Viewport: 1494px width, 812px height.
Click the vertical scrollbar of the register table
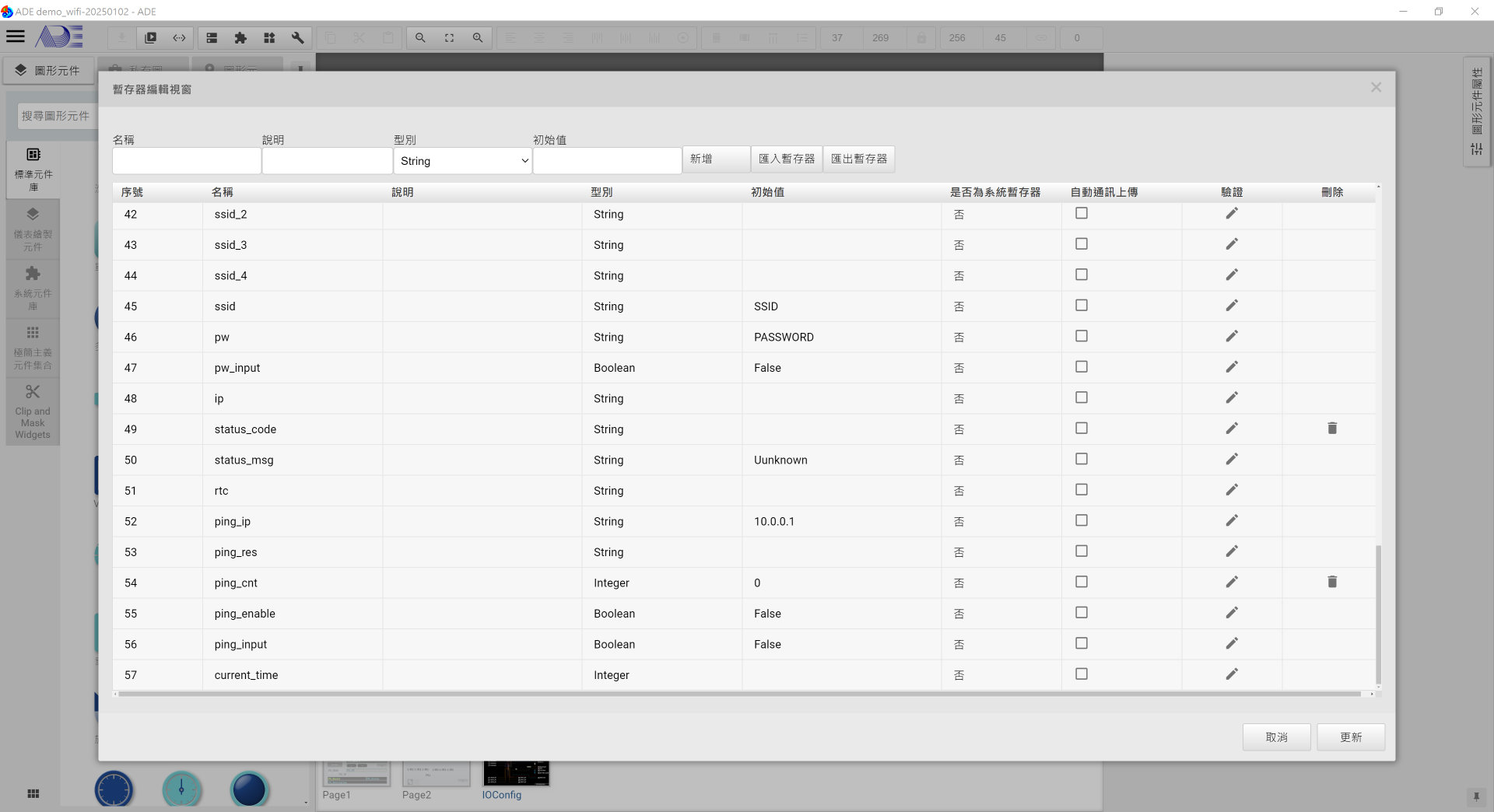(1378, 614)
